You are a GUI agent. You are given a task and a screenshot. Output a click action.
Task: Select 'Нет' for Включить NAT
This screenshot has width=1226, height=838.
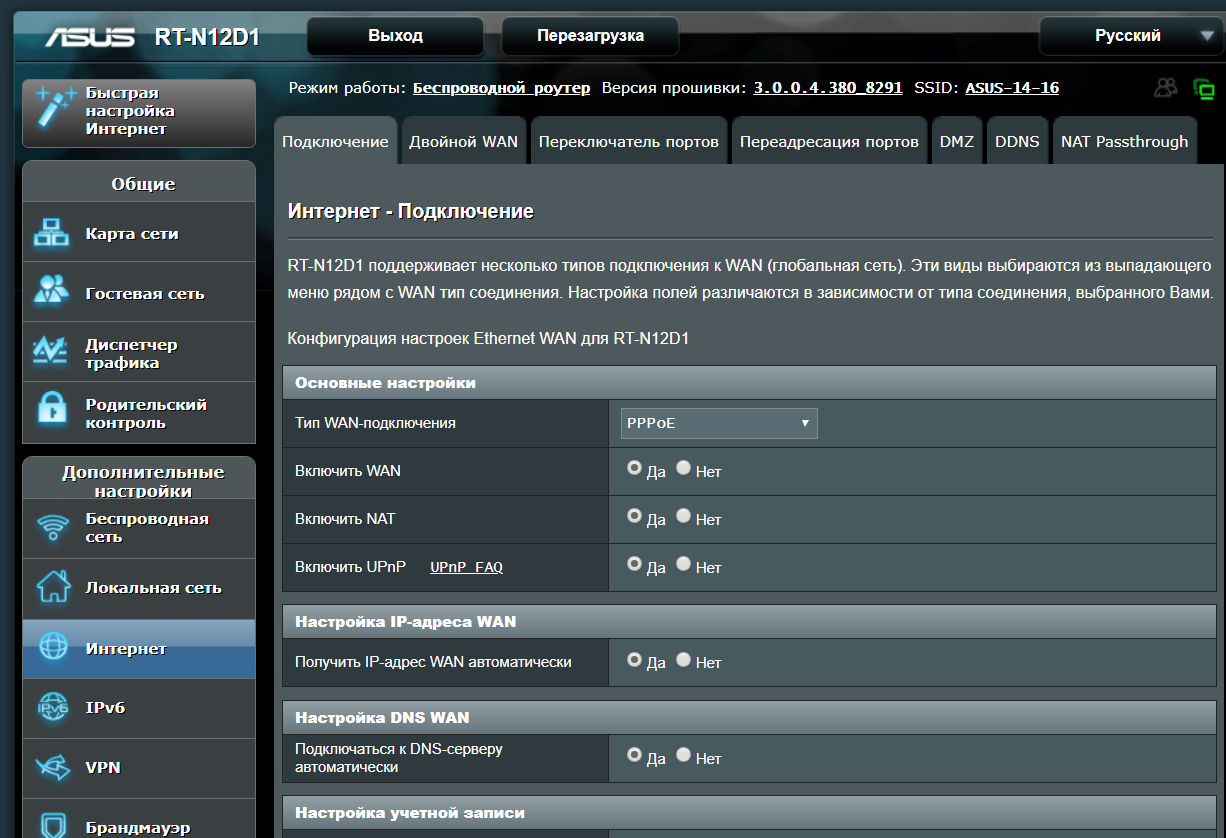pyautogui.click(x=684, y=516)
